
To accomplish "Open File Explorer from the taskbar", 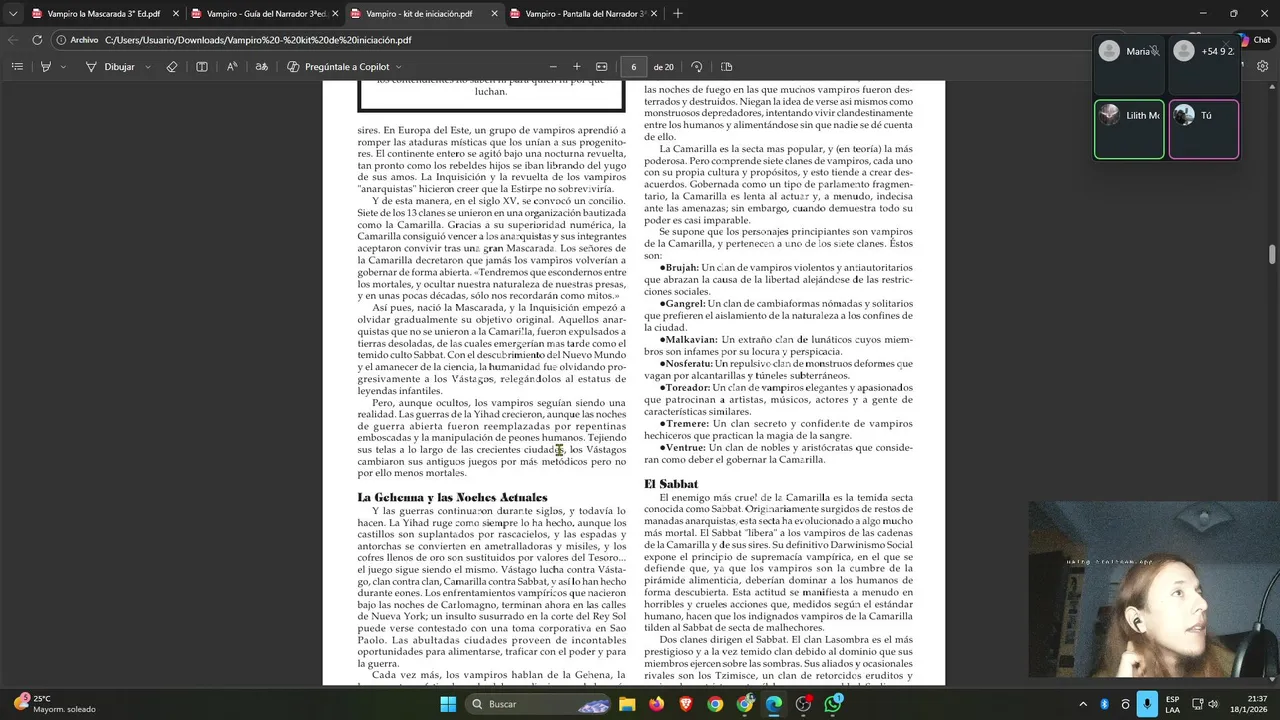I will tap(627, 704).
